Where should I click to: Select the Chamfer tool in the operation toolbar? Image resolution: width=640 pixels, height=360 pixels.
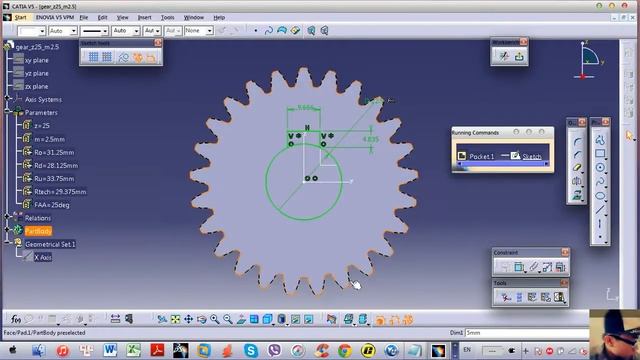click(577, 155)
